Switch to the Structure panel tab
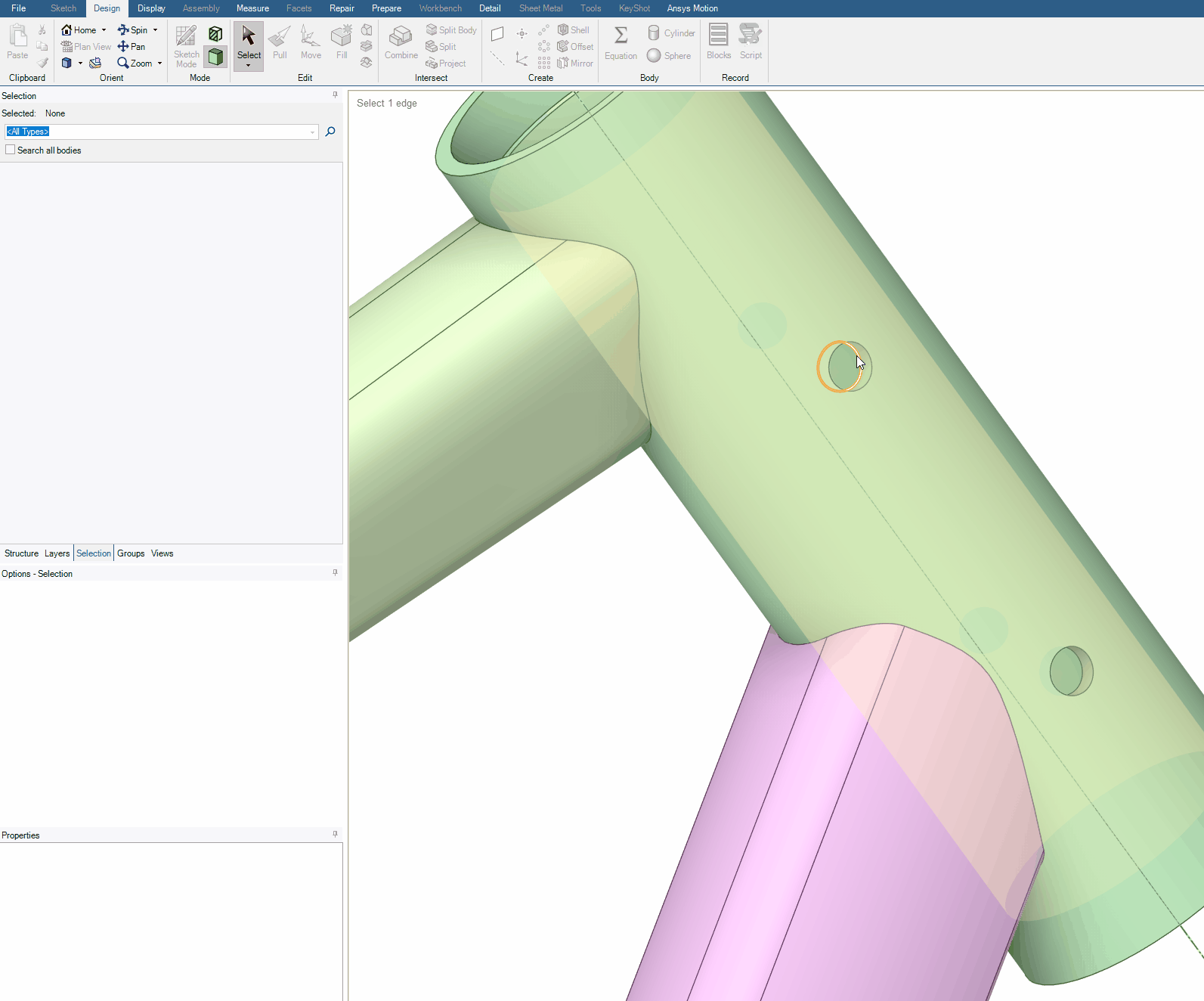This screenshot has height=1001, width=1204. [x=21, y=553]
